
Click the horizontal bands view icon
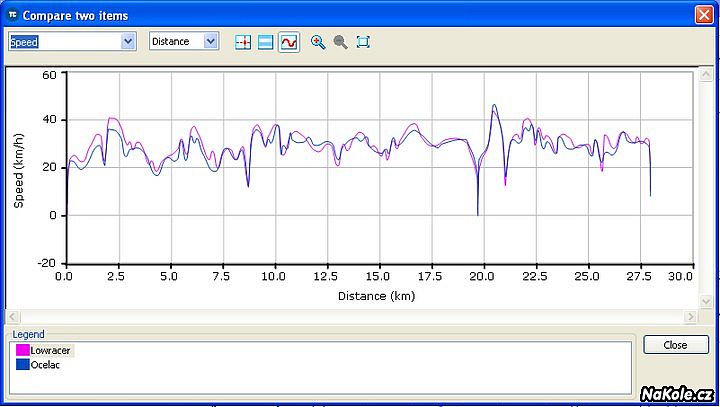coord(265,42)
